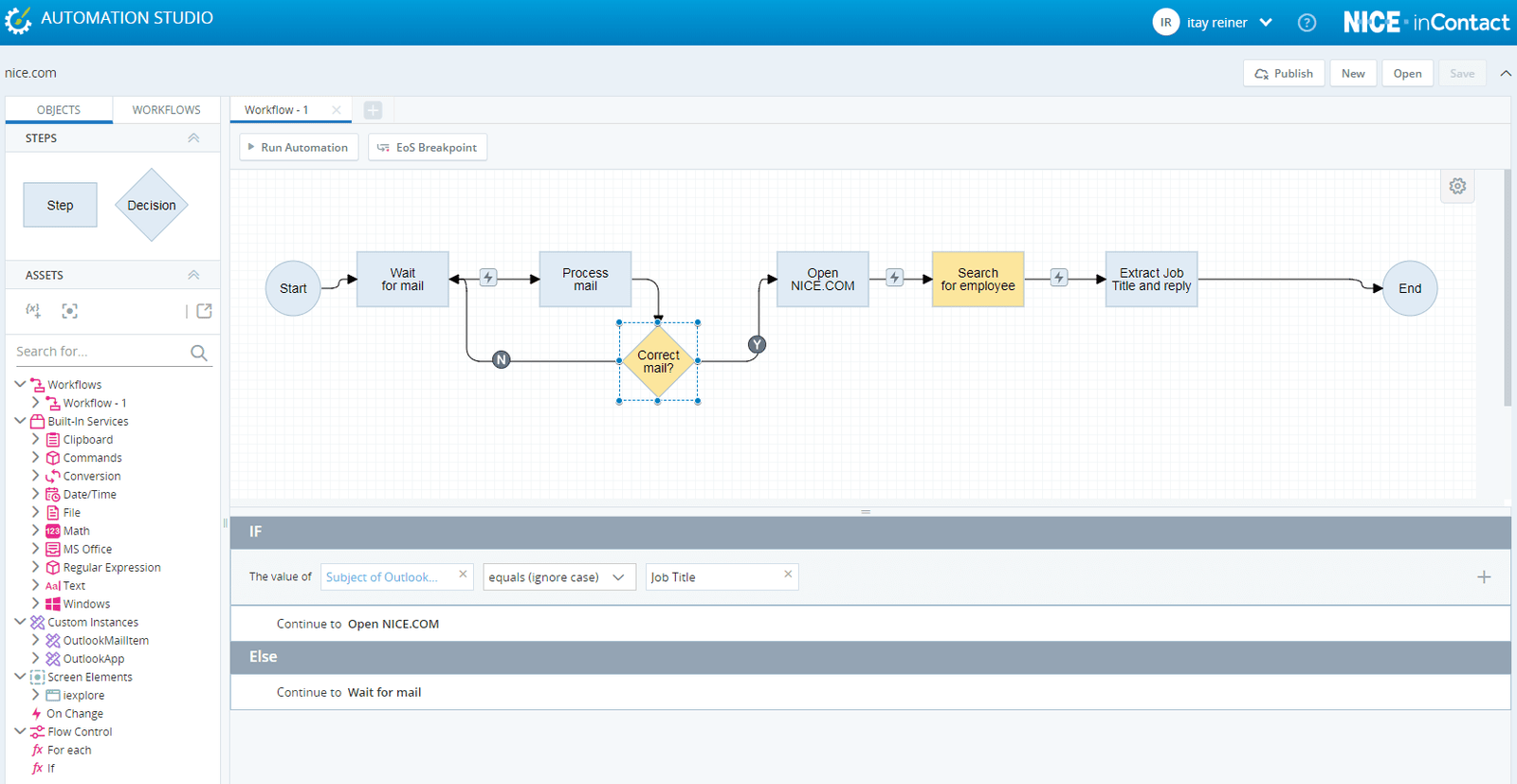The image size is (1517, 784).
Task: Click Run Automation
Action: coord(299,147)
